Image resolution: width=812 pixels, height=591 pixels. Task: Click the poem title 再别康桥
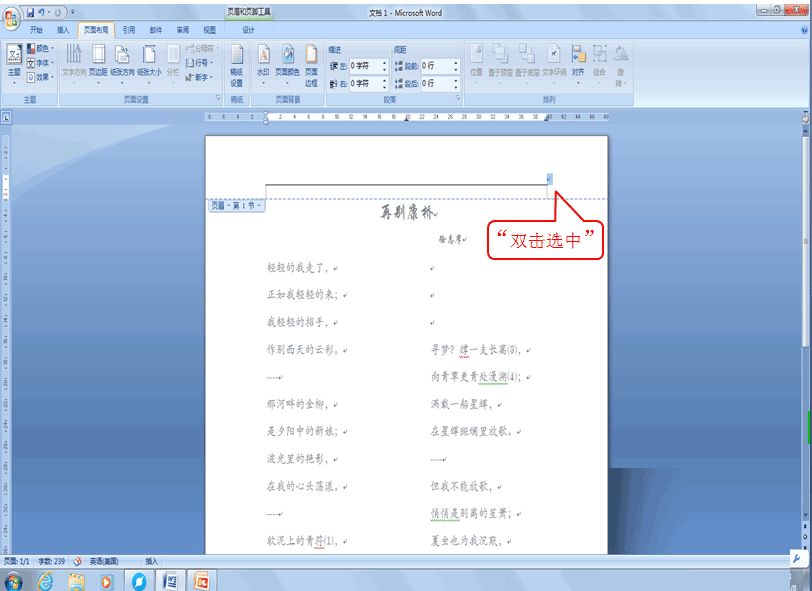coord(408,212)
